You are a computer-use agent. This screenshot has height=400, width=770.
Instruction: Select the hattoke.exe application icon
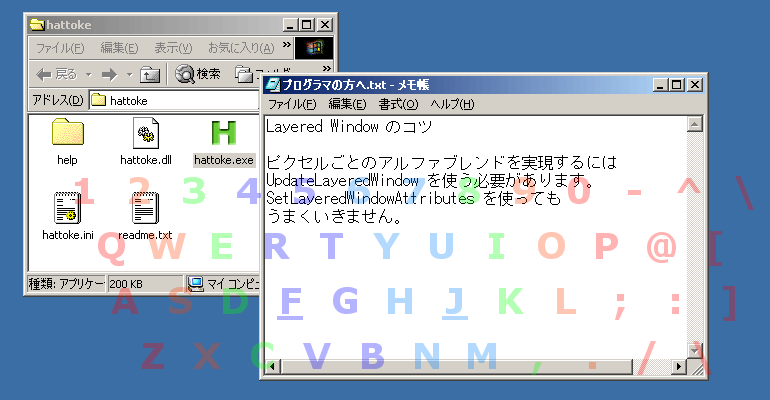[224, 133]
